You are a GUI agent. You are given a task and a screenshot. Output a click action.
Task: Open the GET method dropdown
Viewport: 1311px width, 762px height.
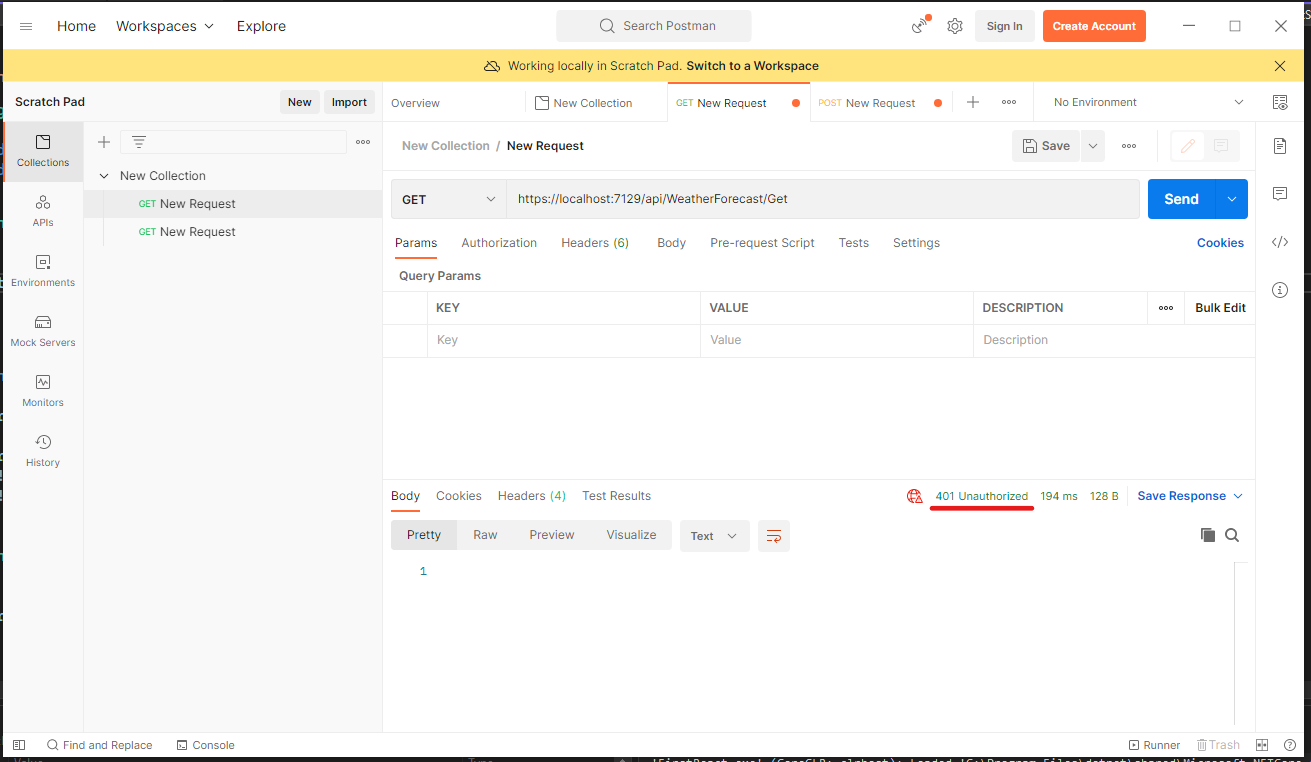coord(449,199)
